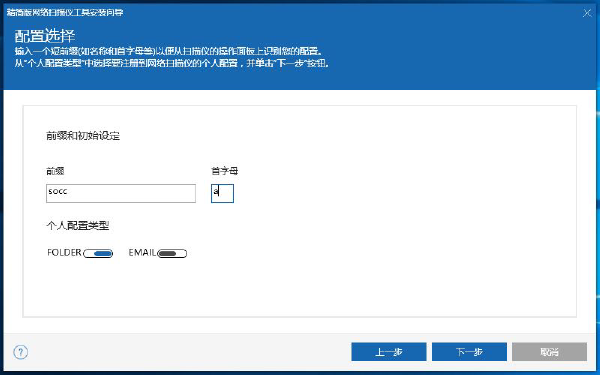
Task: Click the 首字母 field label
Action: click(225, 171)
